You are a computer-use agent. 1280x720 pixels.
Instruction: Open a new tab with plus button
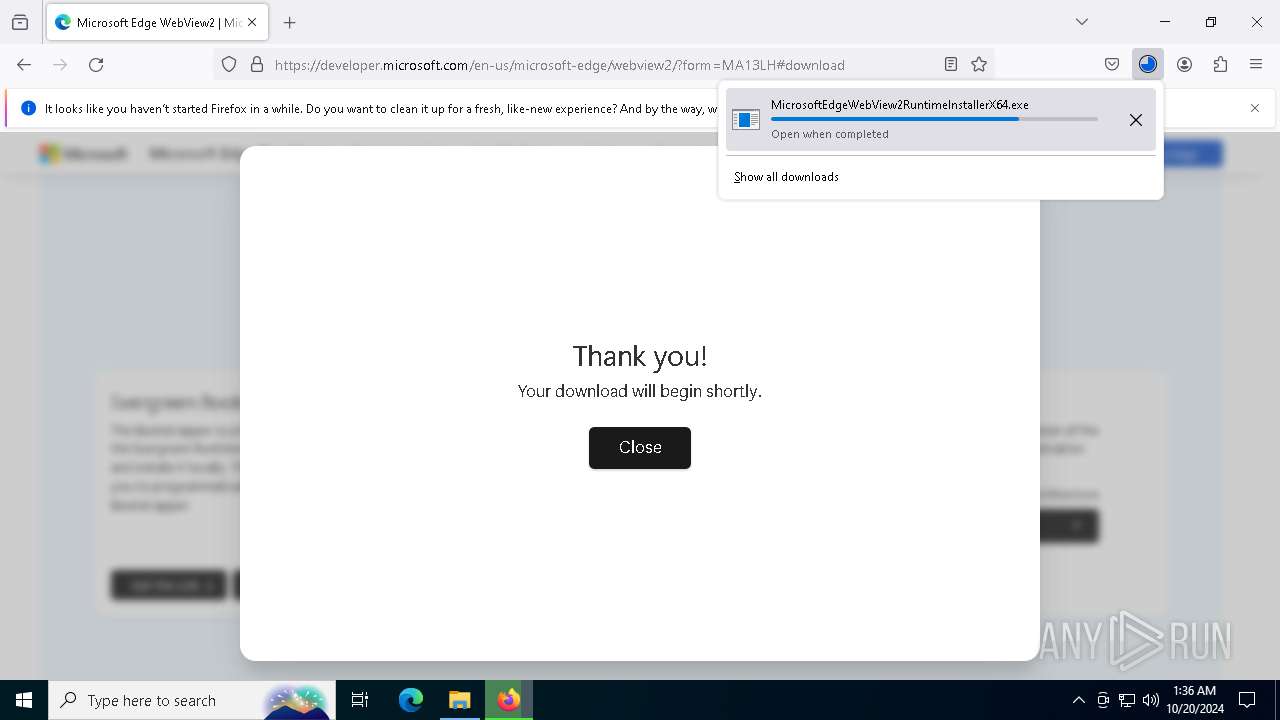pos(290,22)
